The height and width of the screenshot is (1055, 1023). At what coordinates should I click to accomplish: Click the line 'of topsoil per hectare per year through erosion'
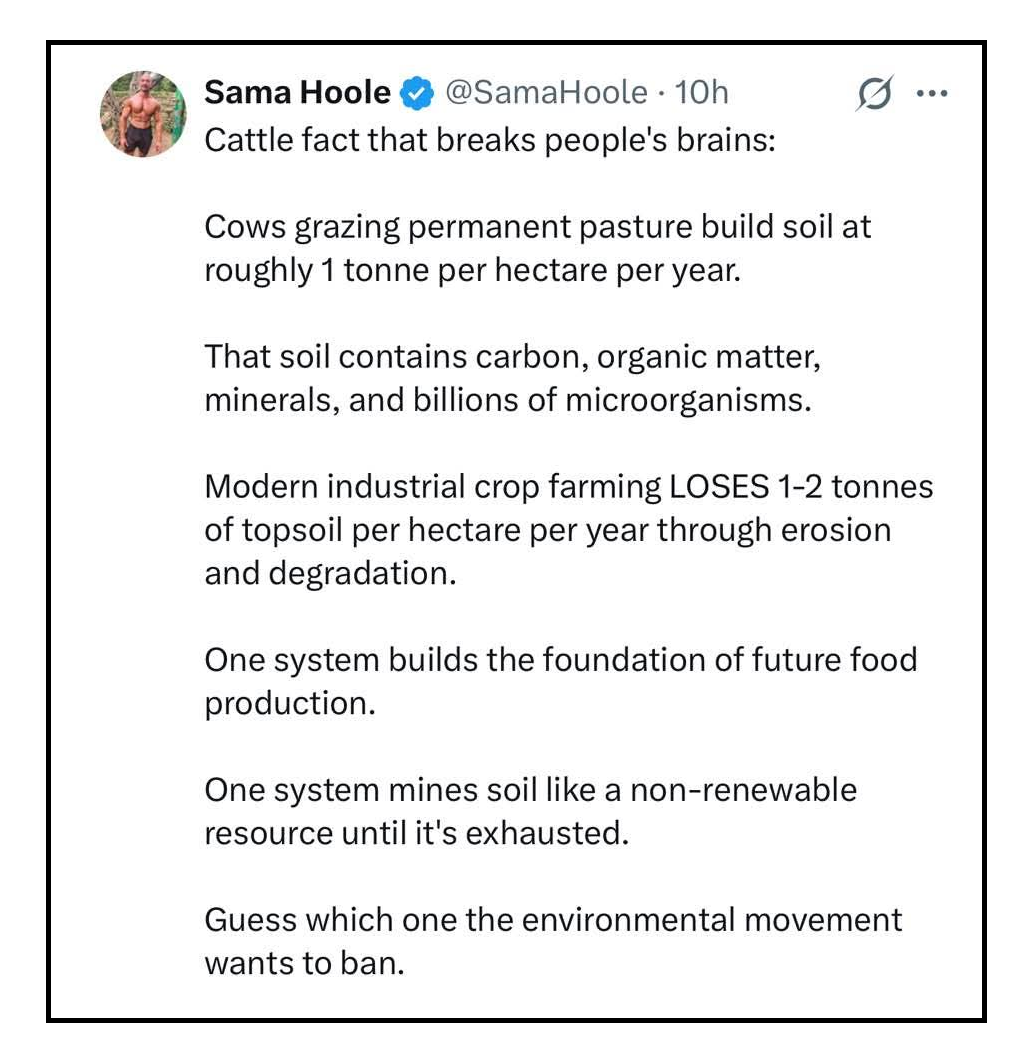click(547, 530)
